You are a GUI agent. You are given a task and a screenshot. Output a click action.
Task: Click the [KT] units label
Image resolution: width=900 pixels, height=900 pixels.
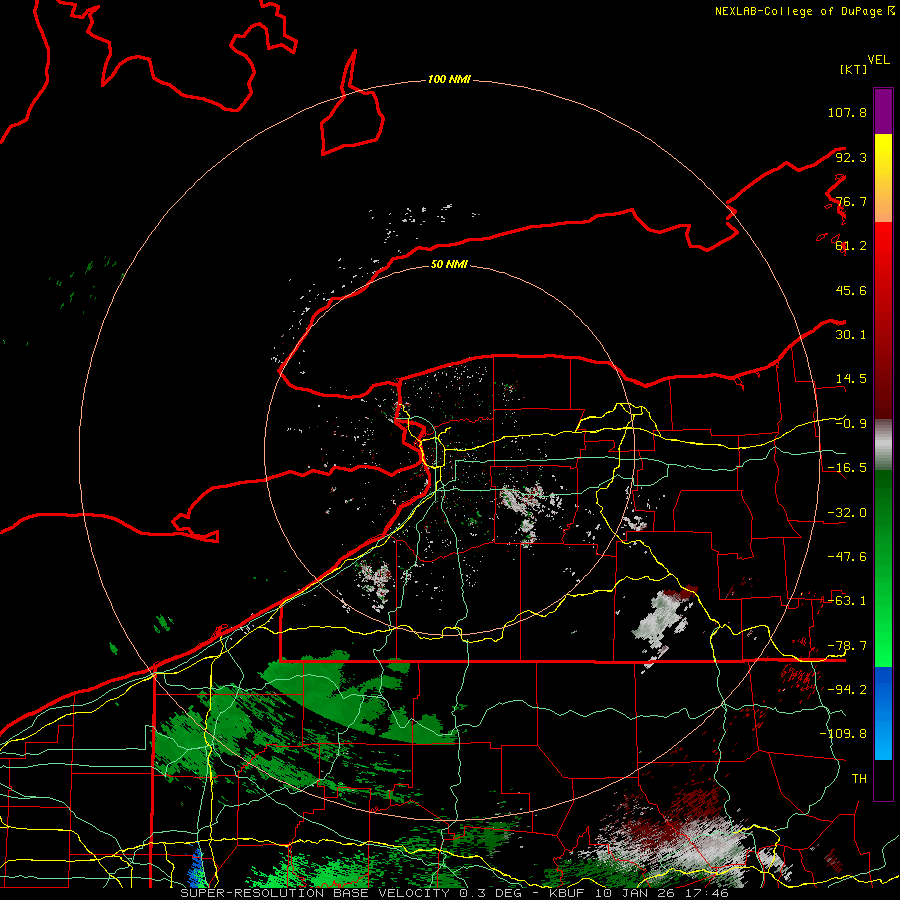853,69
